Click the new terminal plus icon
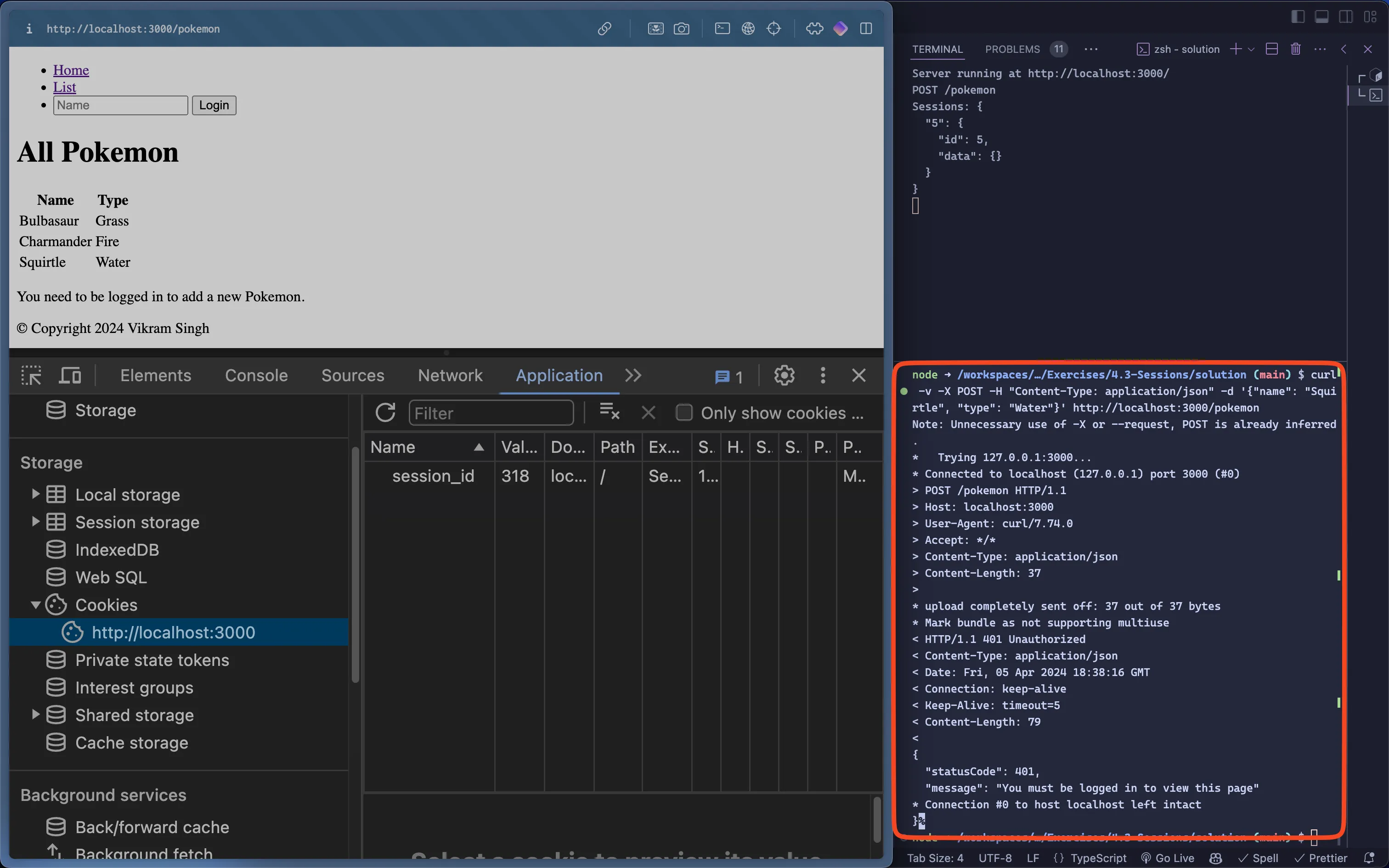1389x868 pixels. tap(1235, 50)
